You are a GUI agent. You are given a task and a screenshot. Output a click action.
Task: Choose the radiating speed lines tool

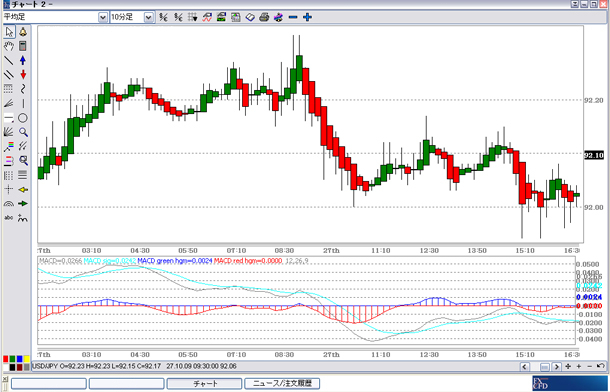pyautogui.click(x=9, y=132)
